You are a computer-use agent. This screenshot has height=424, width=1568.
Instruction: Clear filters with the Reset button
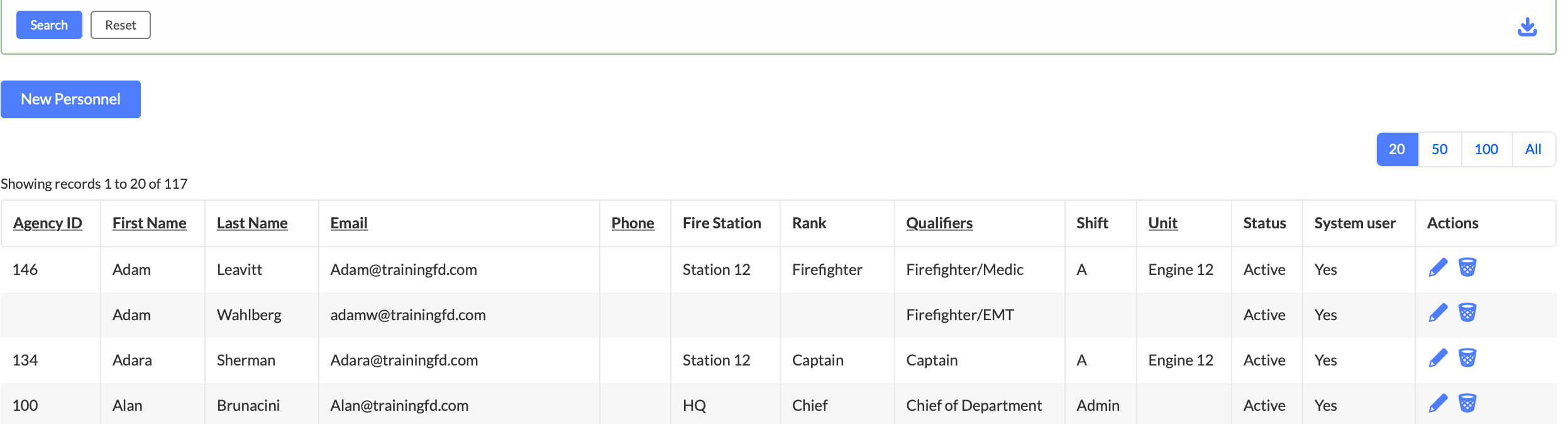(121, 25)
